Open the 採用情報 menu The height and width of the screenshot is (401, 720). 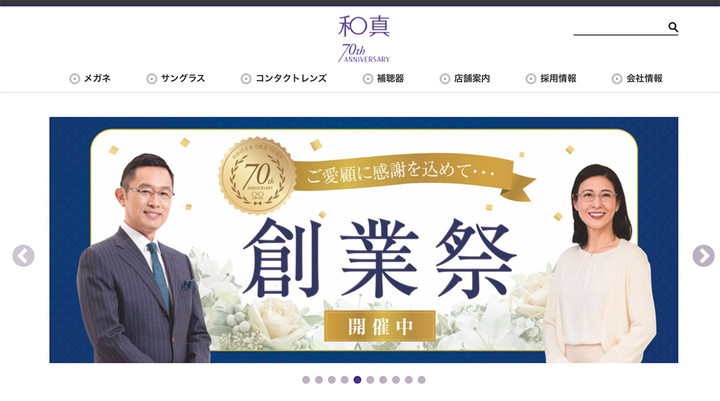pos(558,79)
